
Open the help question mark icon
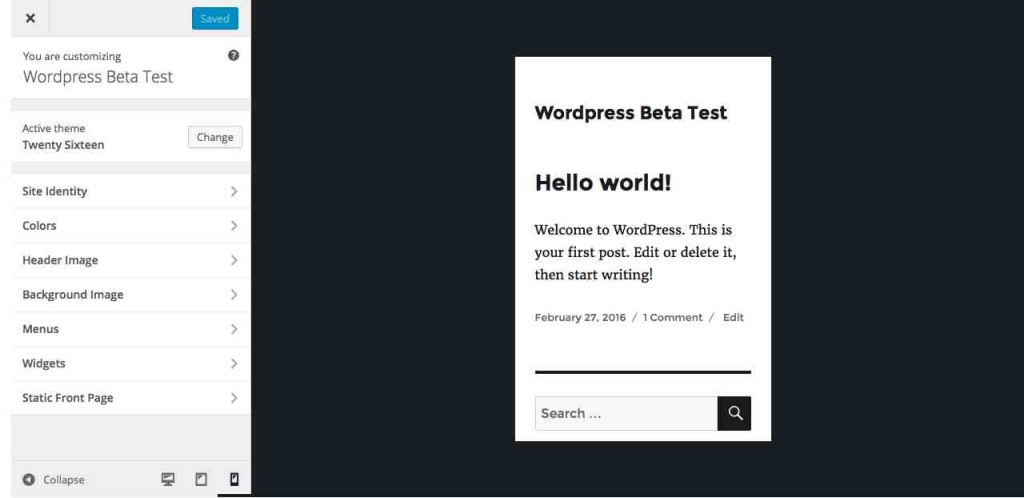coord(233,55)
